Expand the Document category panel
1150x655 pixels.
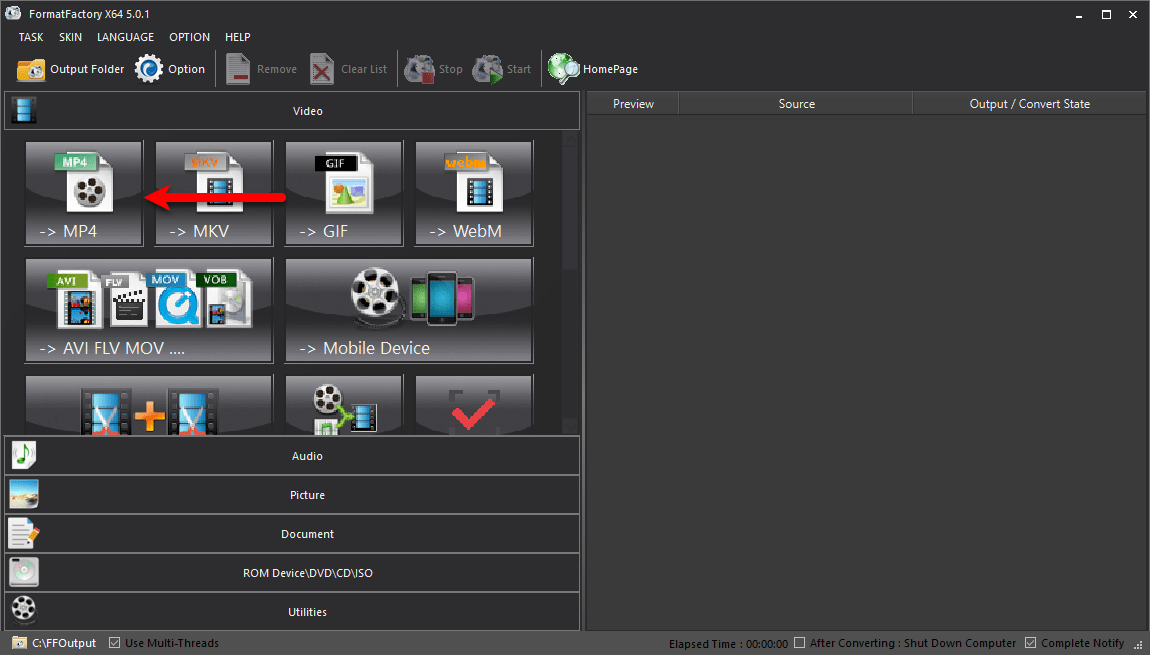[292, 534]
